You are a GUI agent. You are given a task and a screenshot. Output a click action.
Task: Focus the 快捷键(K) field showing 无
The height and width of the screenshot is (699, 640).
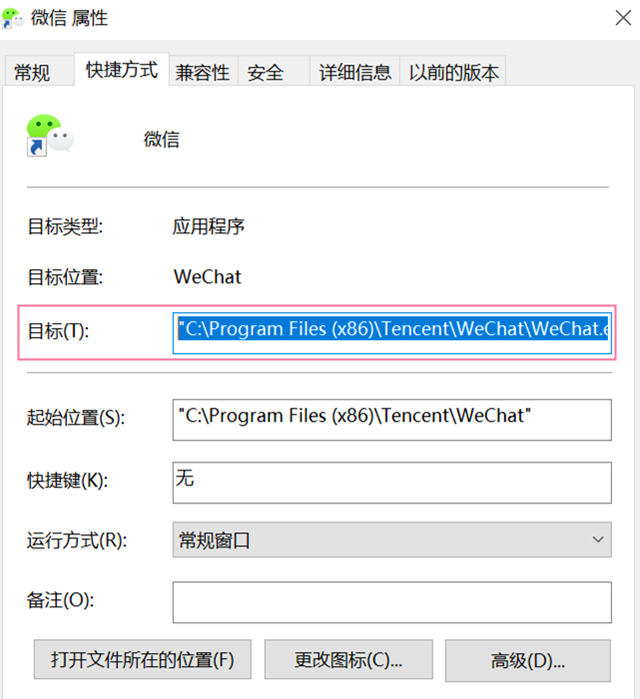(x=392, y=482)
